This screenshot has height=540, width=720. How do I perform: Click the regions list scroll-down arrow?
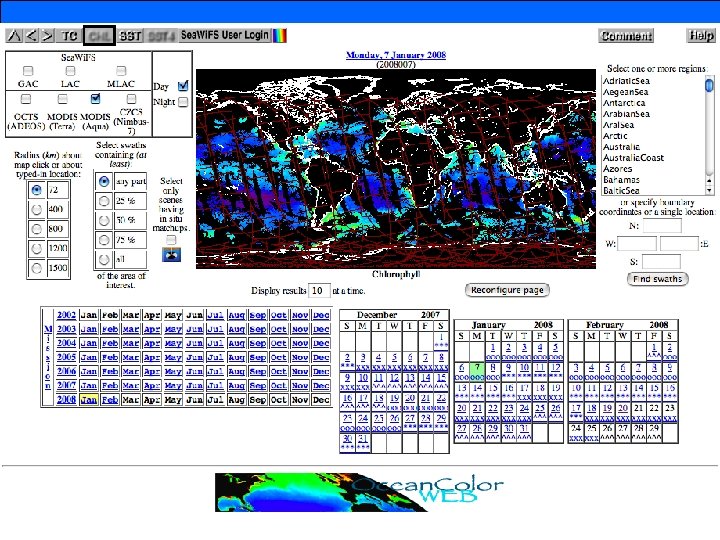(x=709, y=191)
